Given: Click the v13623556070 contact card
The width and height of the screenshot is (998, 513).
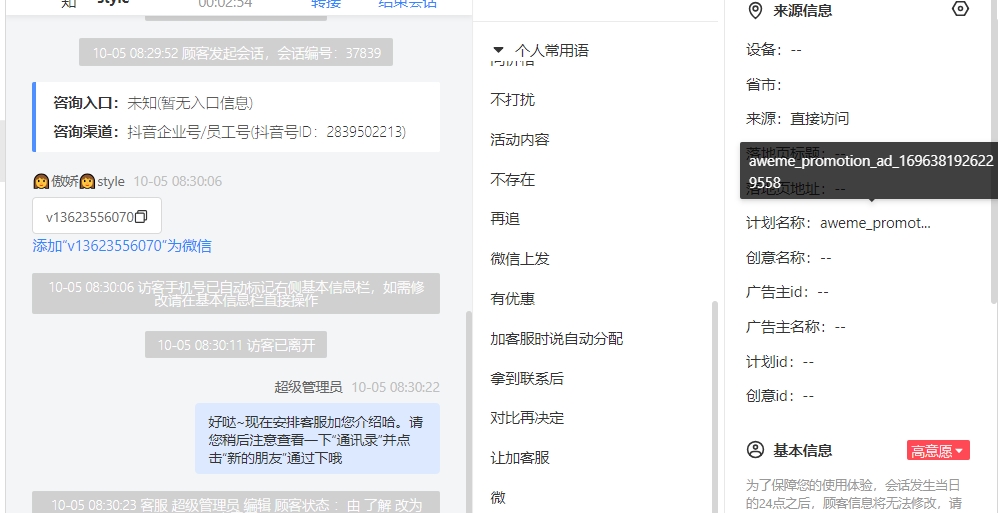Looking at the screenshot, I should click(97, 216).
